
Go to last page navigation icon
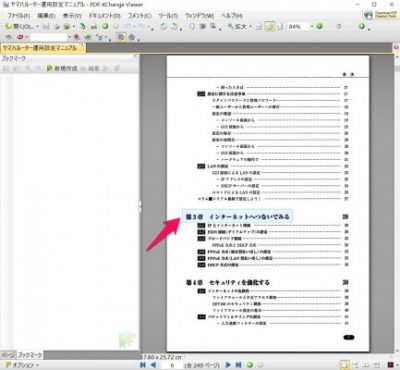pyautogui.click(x=239, y=365)
